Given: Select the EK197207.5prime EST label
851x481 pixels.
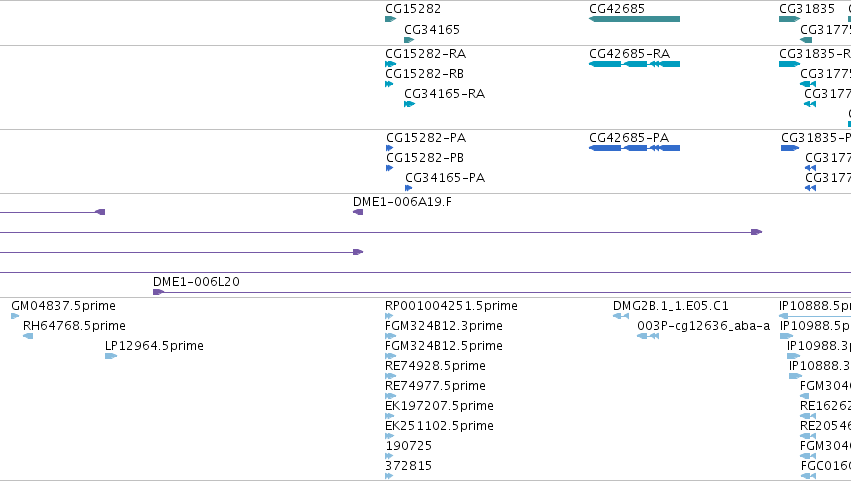Looking at the screenshot, I should pos(440,406).
